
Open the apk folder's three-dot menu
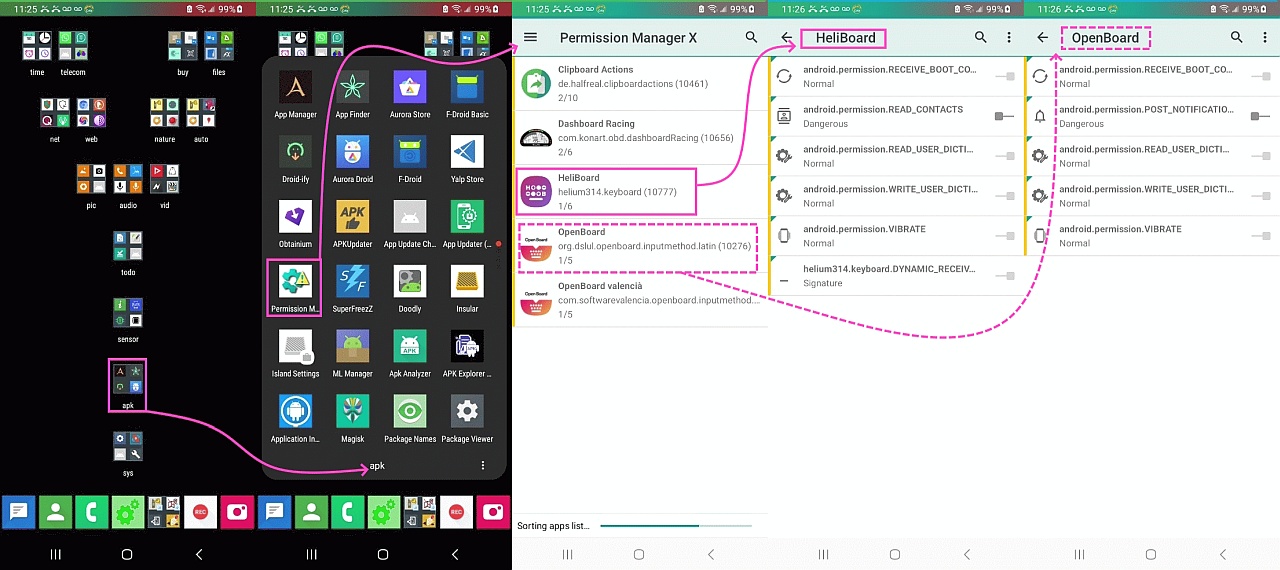[483, 466]
